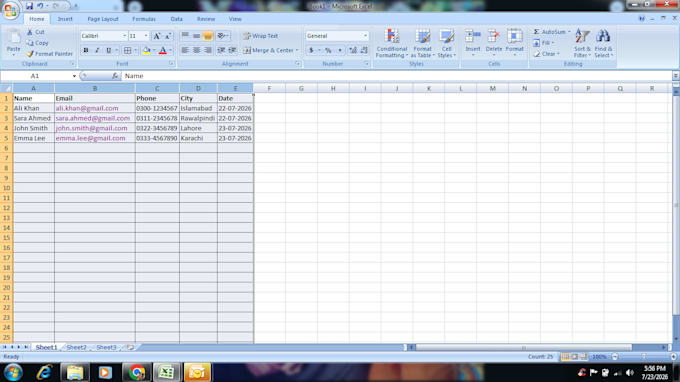Apply comma style
Viewport: 680px width, 382px height.
(340, 50)
